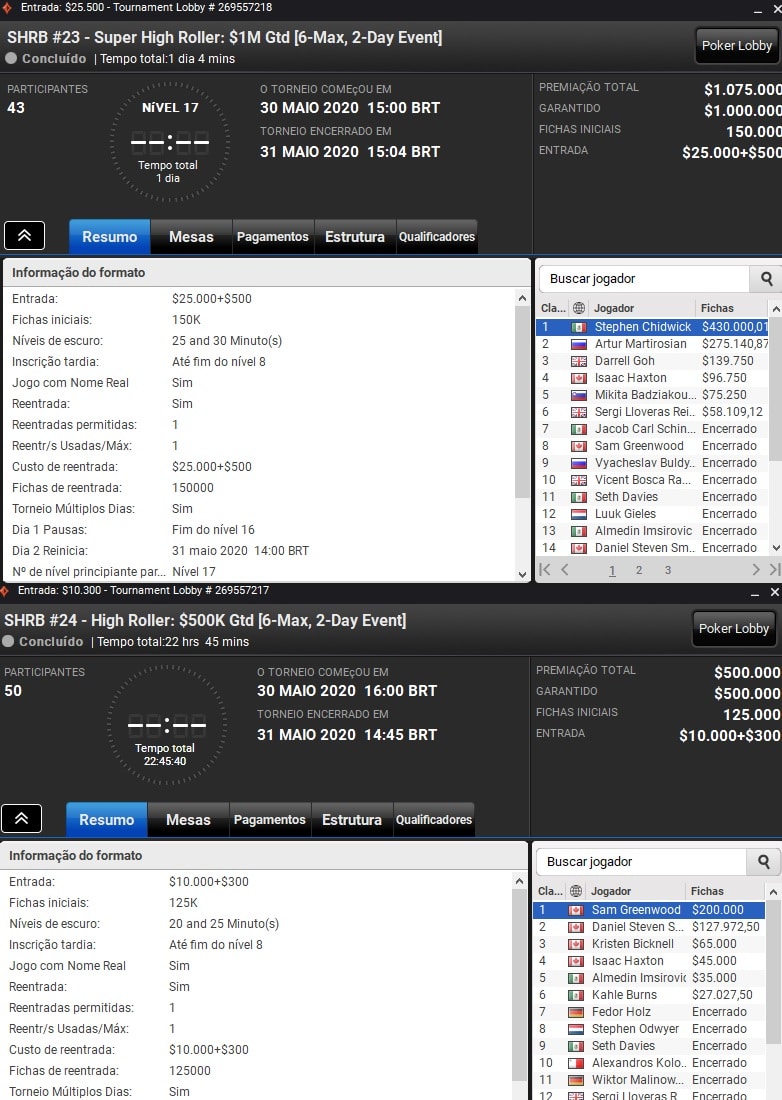Select Stephen Odwyer row
This screenshot has width=782, height=1100.
[x=649, y=1028]
